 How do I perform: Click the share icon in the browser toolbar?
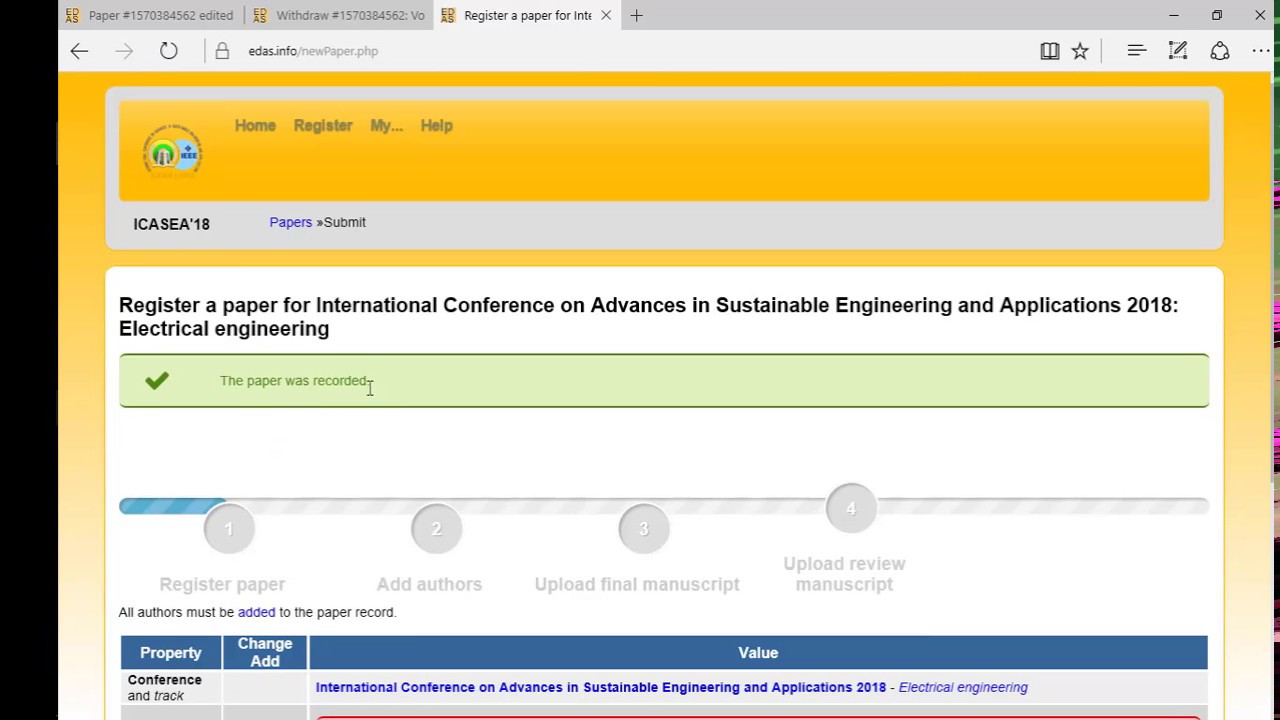[x=1219, y=51]
